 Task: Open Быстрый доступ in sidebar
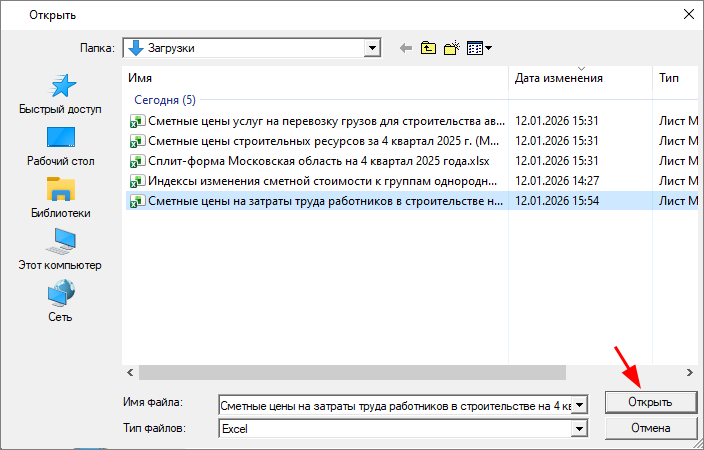coord(60,95)
